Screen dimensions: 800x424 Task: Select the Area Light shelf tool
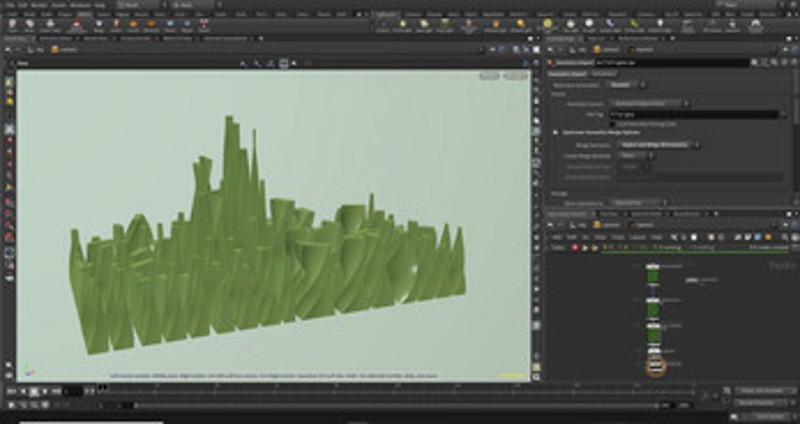445,25
